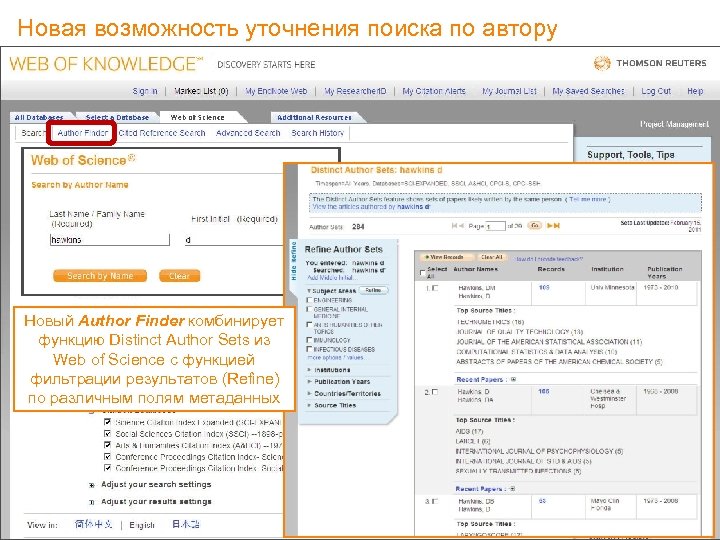The width and height of the screenshot is (720, 540).
Task: Click the Hide Refine vertical tab
Action: 294,260
